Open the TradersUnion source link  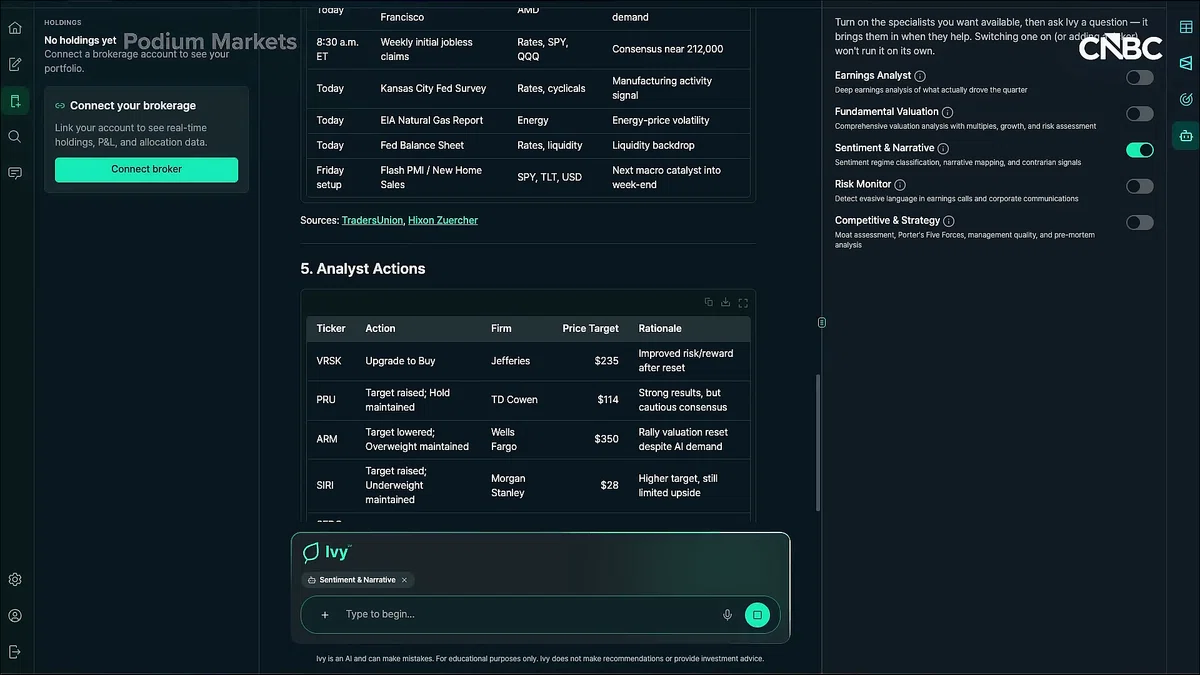[x=372, y=220]
